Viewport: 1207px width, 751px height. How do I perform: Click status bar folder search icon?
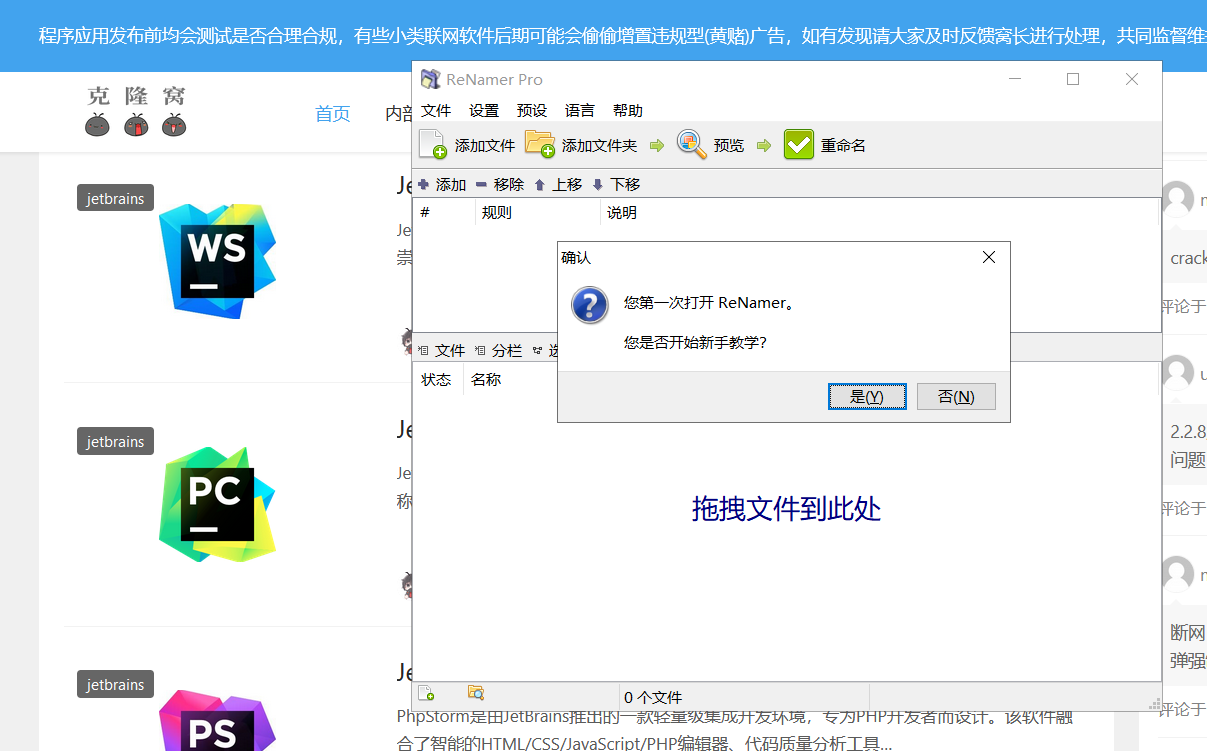pos(476,692)
